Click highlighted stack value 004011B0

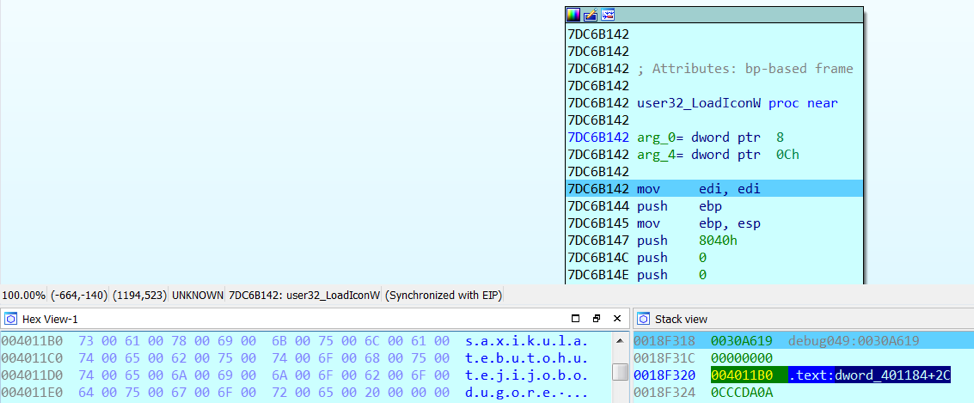tap(742, 375)
